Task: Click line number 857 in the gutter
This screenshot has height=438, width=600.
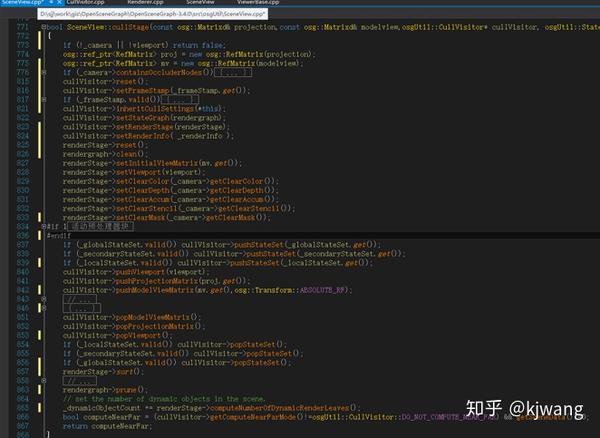Action: [x=23, y=371]
